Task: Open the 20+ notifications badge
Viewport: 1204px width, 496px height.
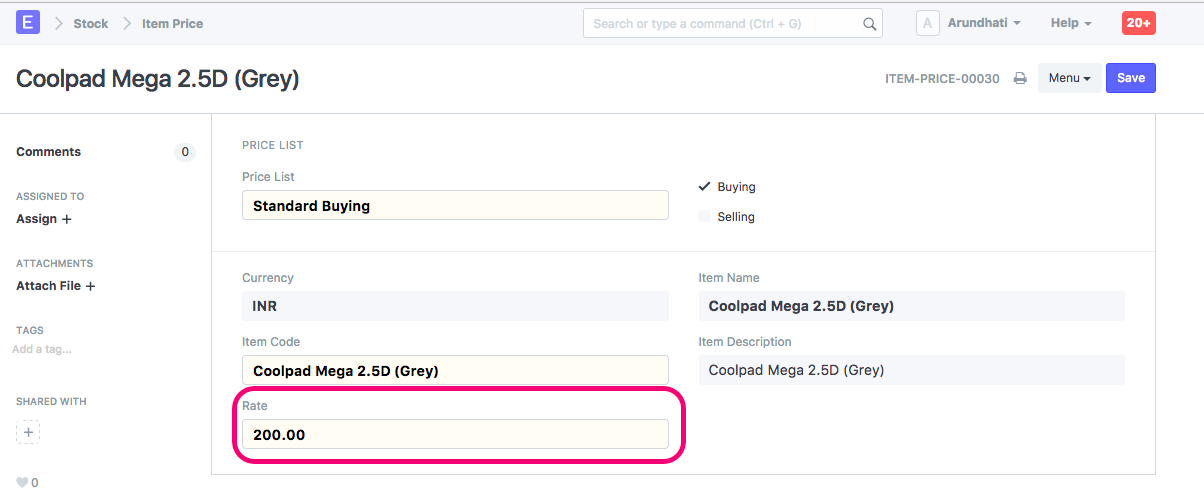Action: [1138, 23]
